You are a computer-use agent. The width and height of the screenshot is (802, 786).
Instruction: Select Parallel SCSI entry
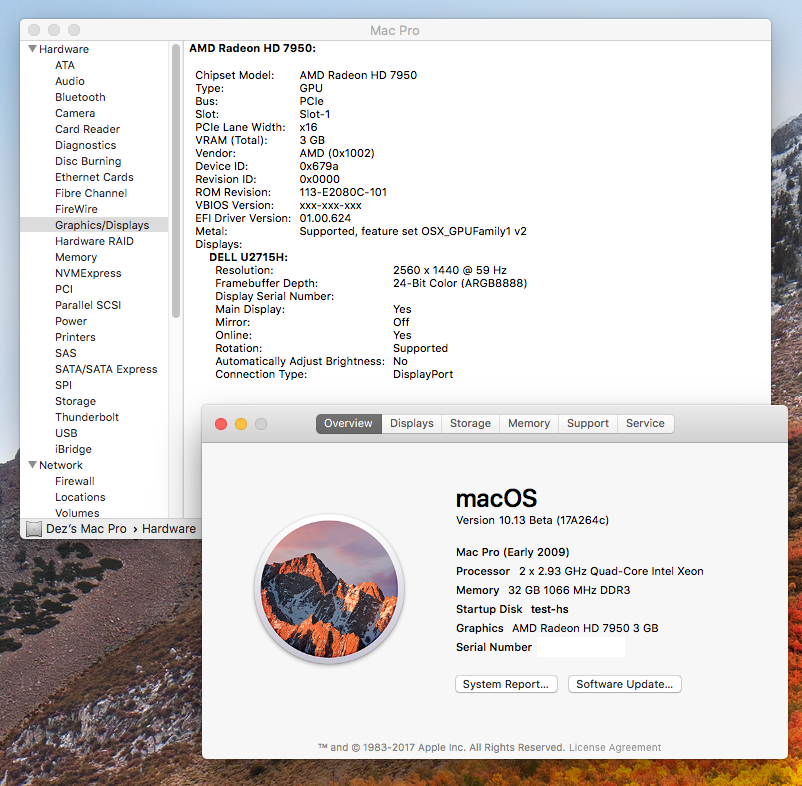[x=88, y=305]
